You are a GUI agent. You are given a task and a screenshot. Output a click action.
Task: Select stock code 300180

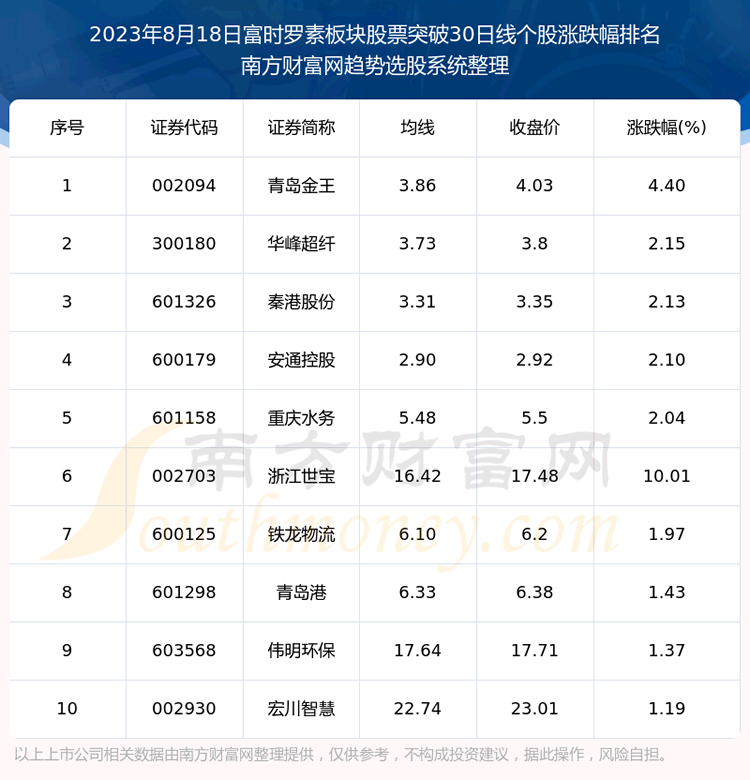click(184, 244)
